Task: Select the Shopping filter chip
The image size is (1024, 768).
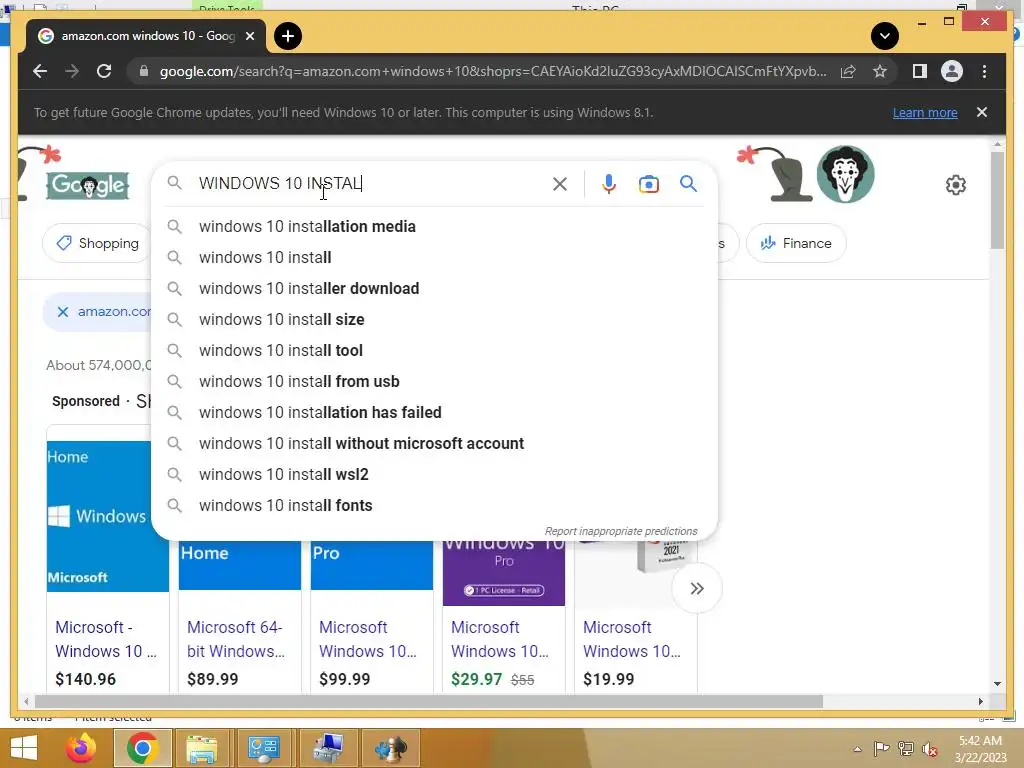Action: pyautogui.click(x=97, y=243)
